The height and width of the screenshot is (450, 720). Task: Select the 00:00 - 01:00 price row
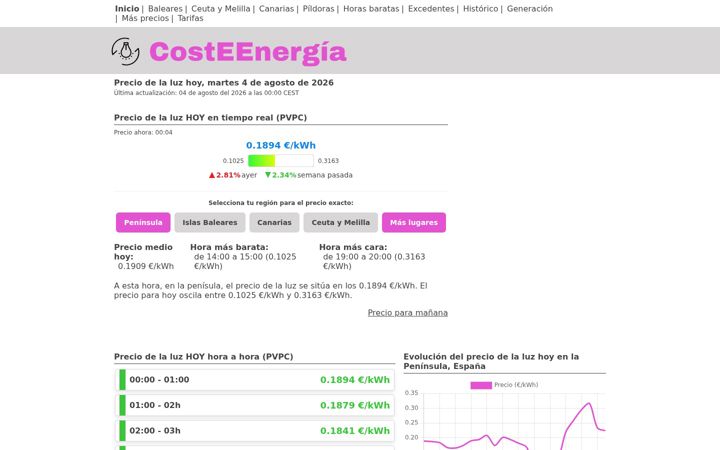tap(255, 380)
